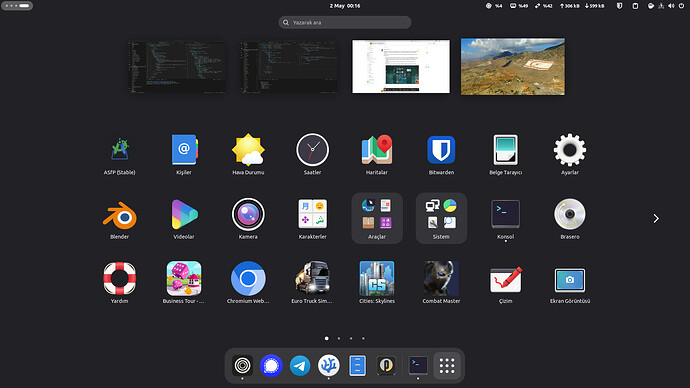Open VSCodium from the dock
Screen dimensions: 690x388
click(x=329, y=366)
